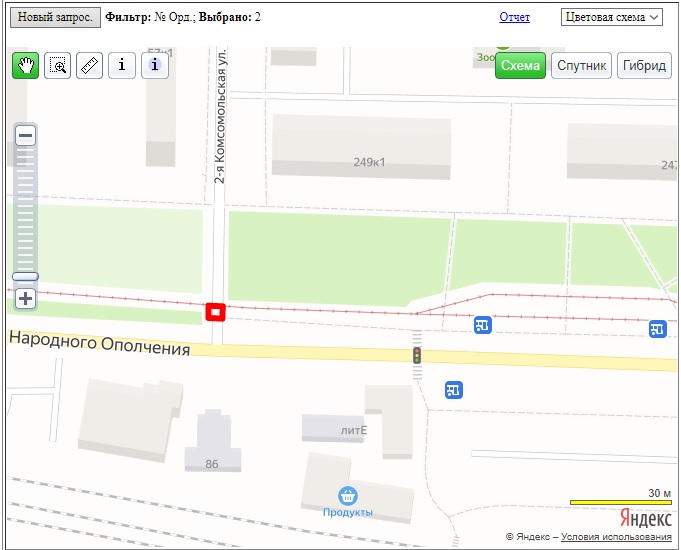This screenshot has width=681, height=550.
Task: Click the bus stop icon south of the road
Action: 454,390
